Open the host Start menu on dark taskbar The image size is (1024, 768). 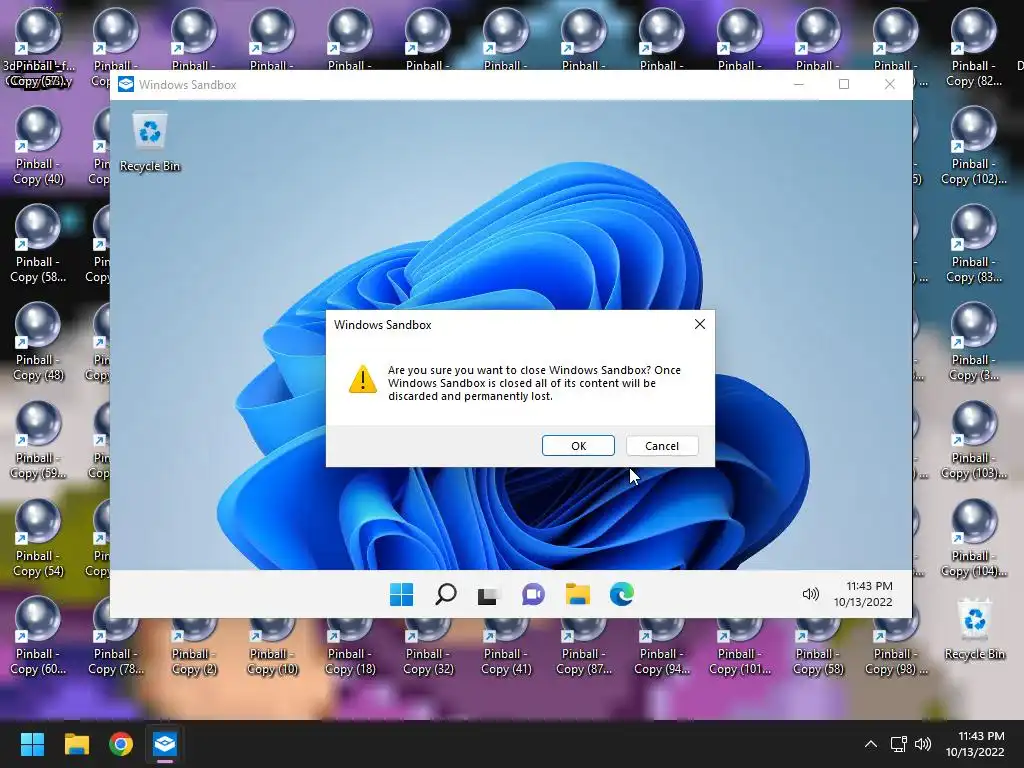tap(32, 744)
